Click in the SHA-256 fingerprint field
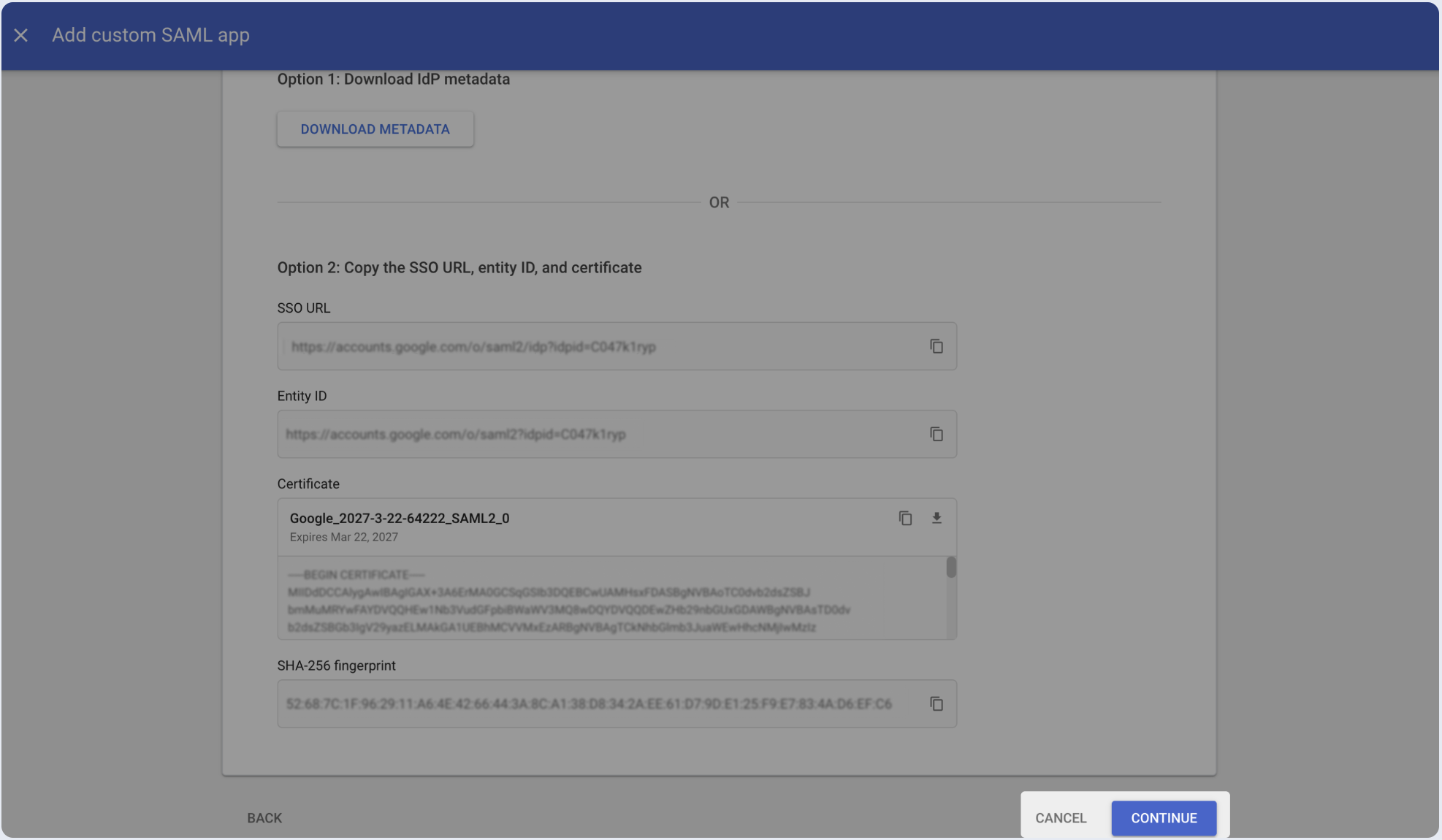The height and width of the screenshot is (840, 1442). coord(584,703)
